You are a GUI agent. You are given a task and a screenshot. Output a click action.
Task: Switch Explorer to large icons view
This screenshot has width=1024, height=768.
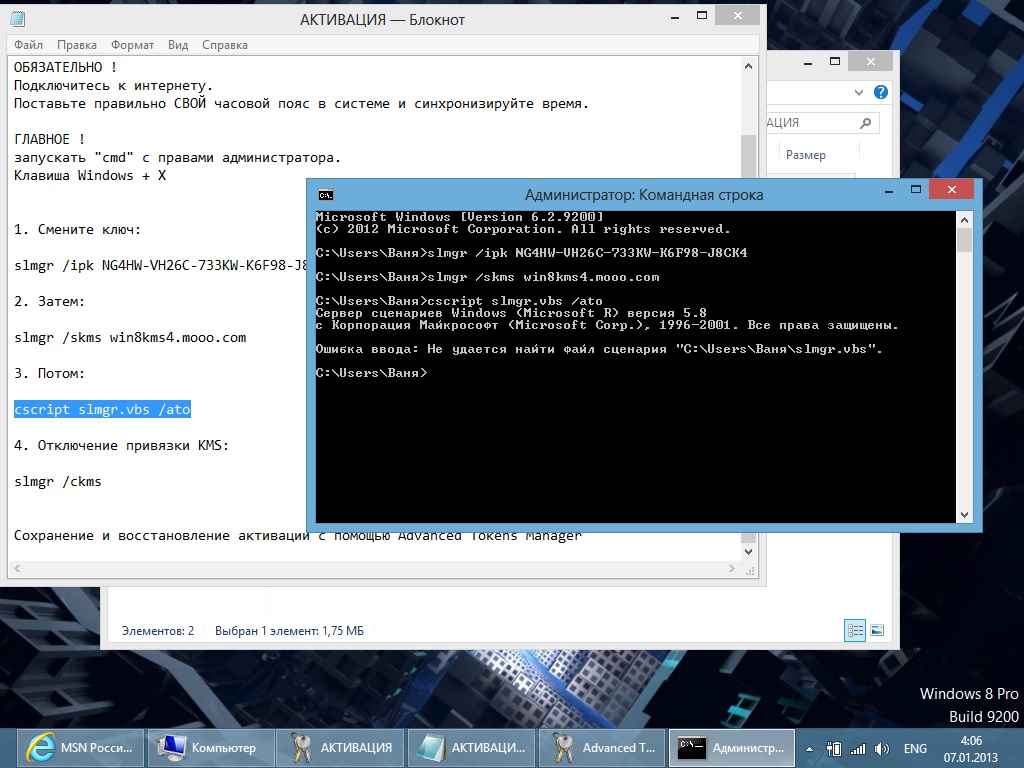pyautogui.click(x=877, y=630)
